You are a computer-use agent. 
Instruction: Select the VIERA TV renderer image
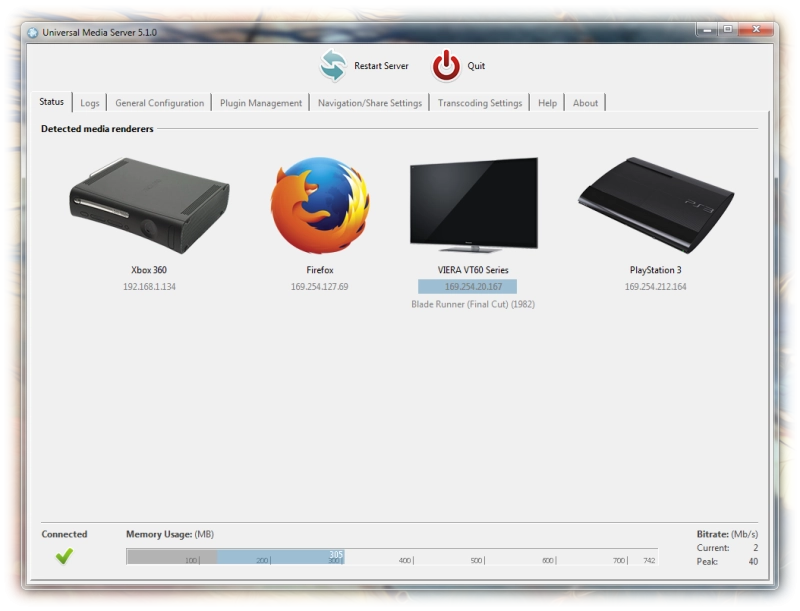[473, 205]
